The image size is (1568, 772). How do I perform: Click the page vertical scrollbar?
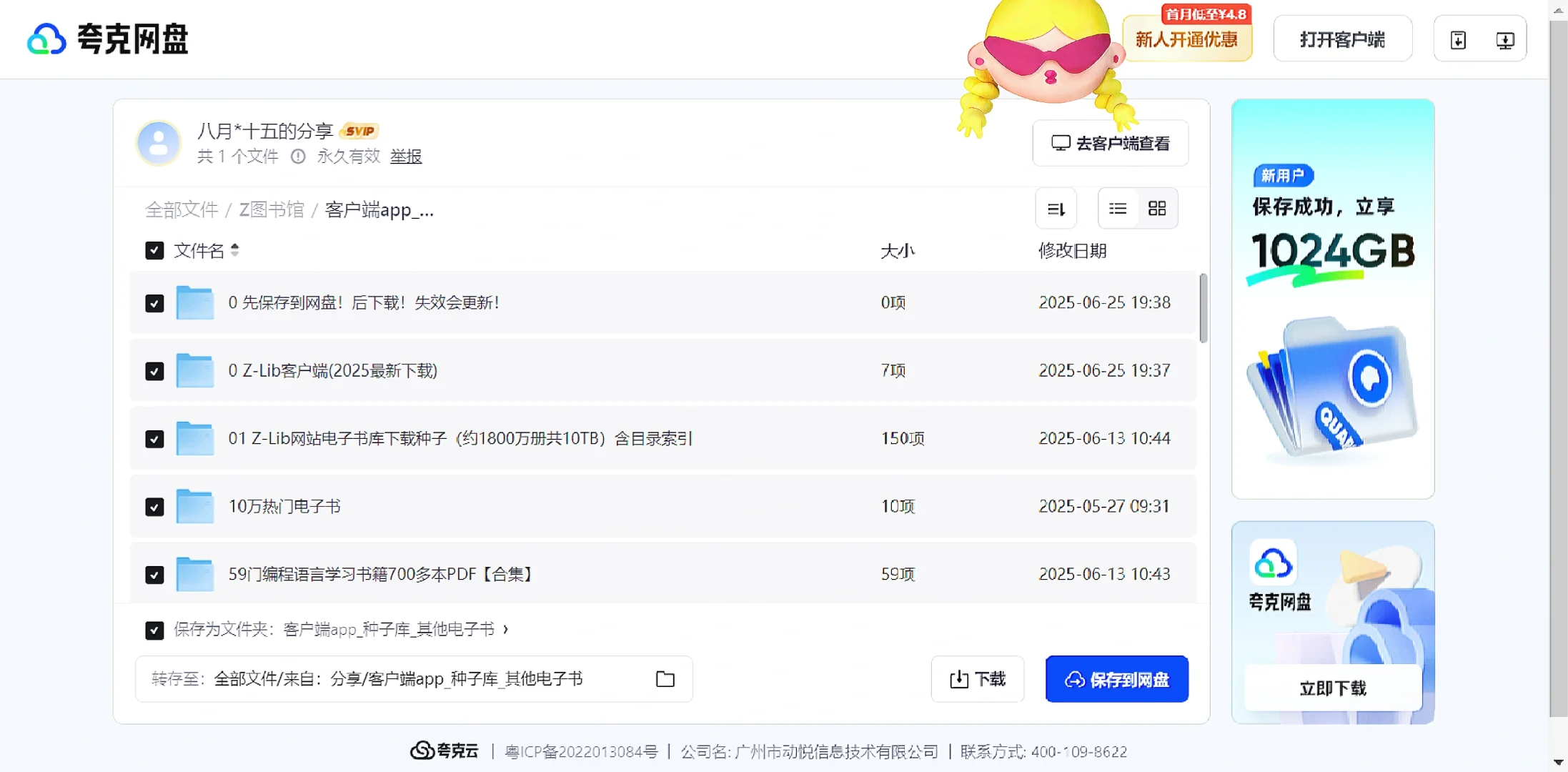(x=1558, y=368)
